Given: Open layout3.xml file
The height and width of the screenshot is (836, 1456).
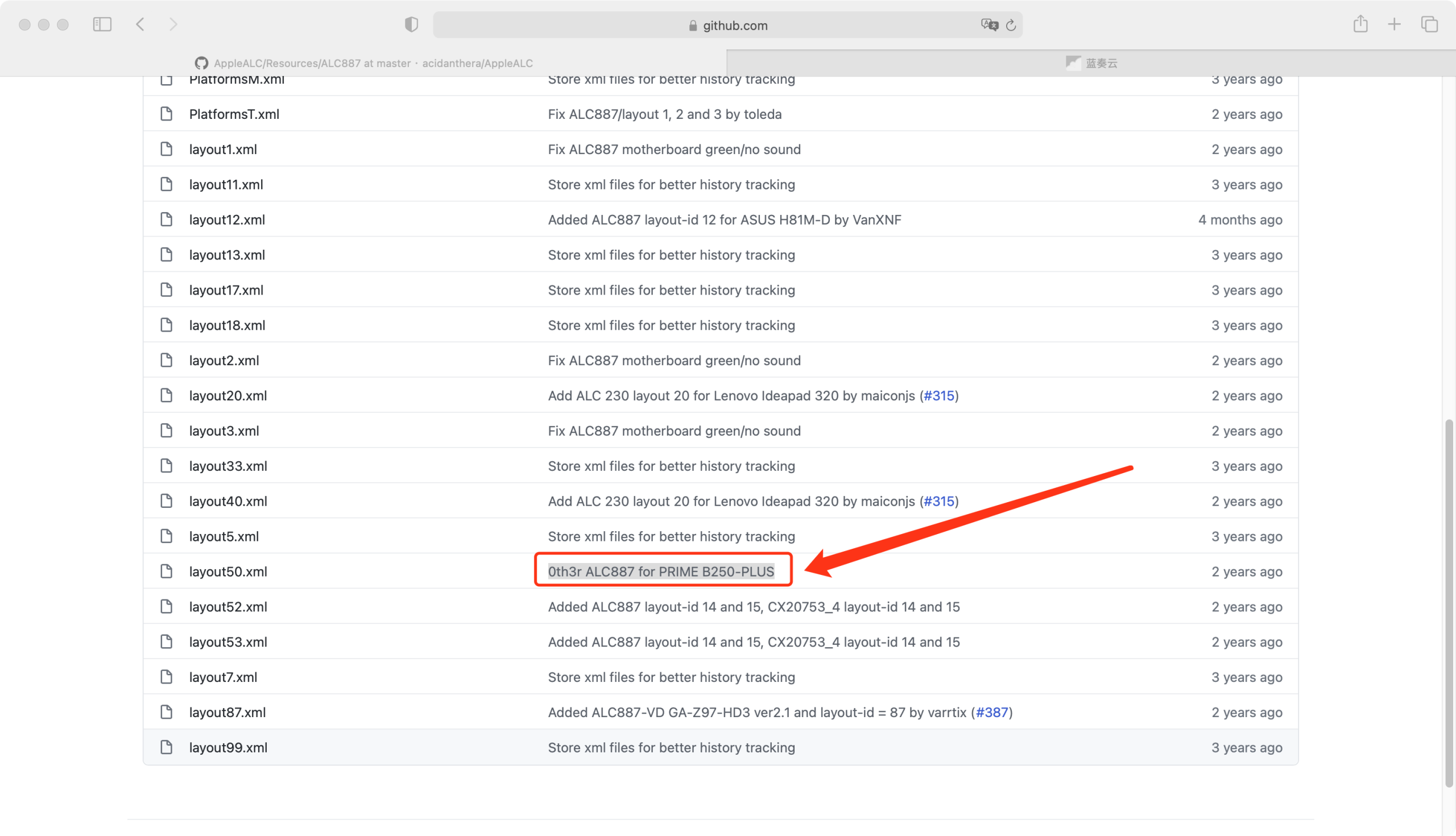Looking at the screenshot, I should (x=225, y=431).
